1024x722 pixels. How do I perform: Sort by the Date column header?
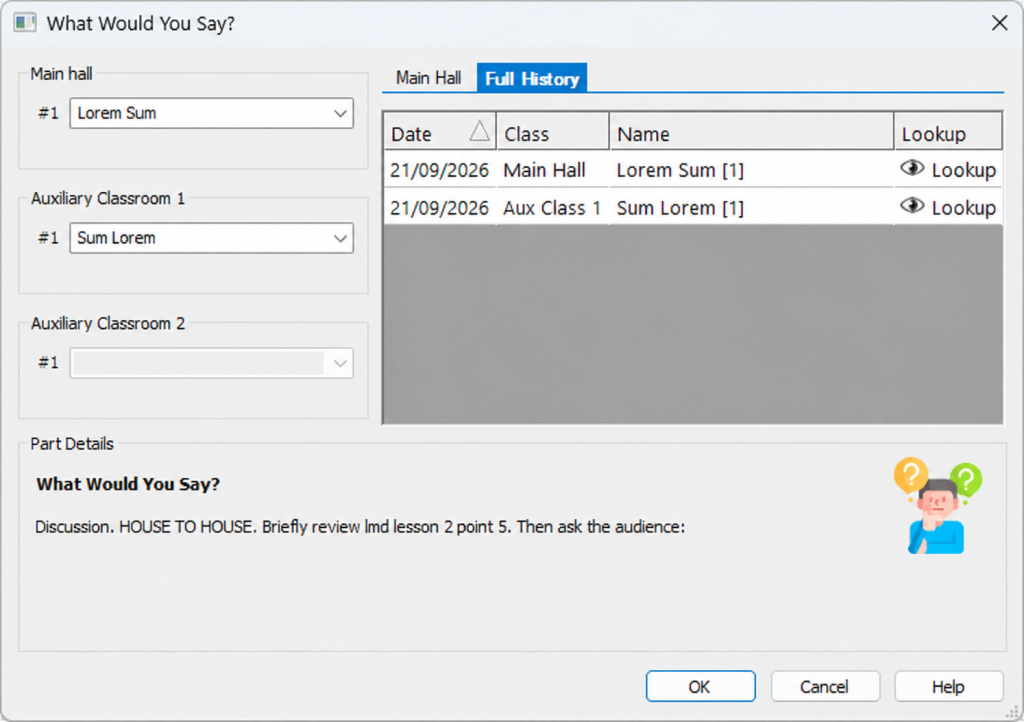pyautogui.click(x=440, y=132)
